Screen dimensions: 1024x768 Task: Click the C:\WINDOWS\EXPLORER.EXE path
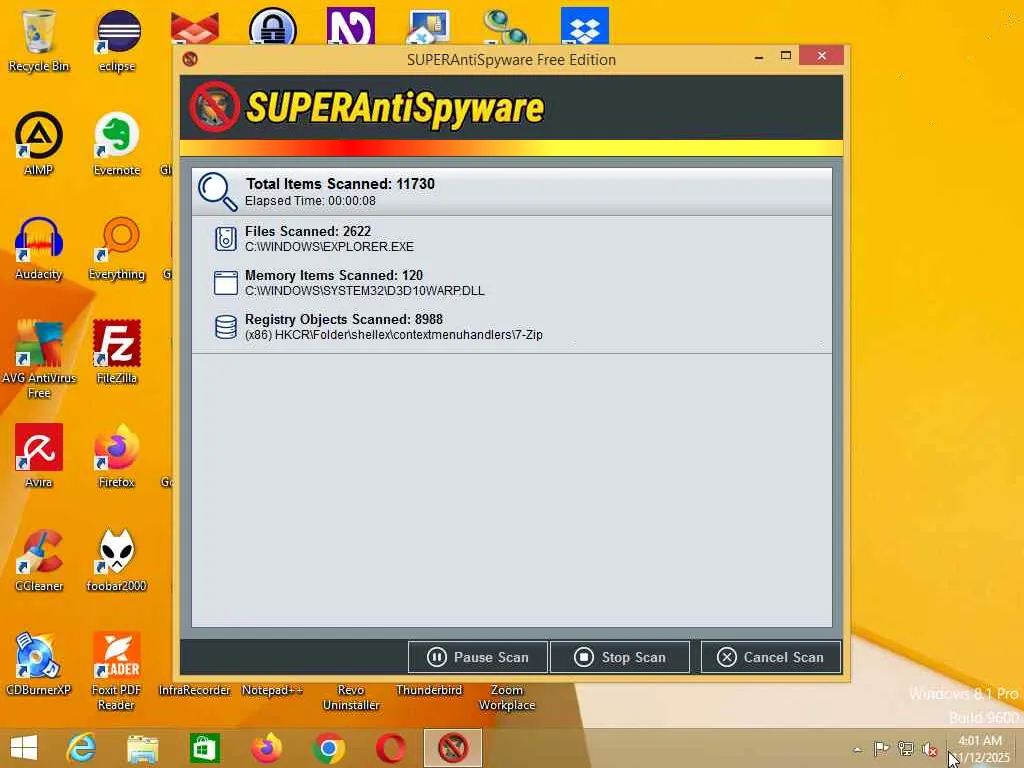pos(329,247)
